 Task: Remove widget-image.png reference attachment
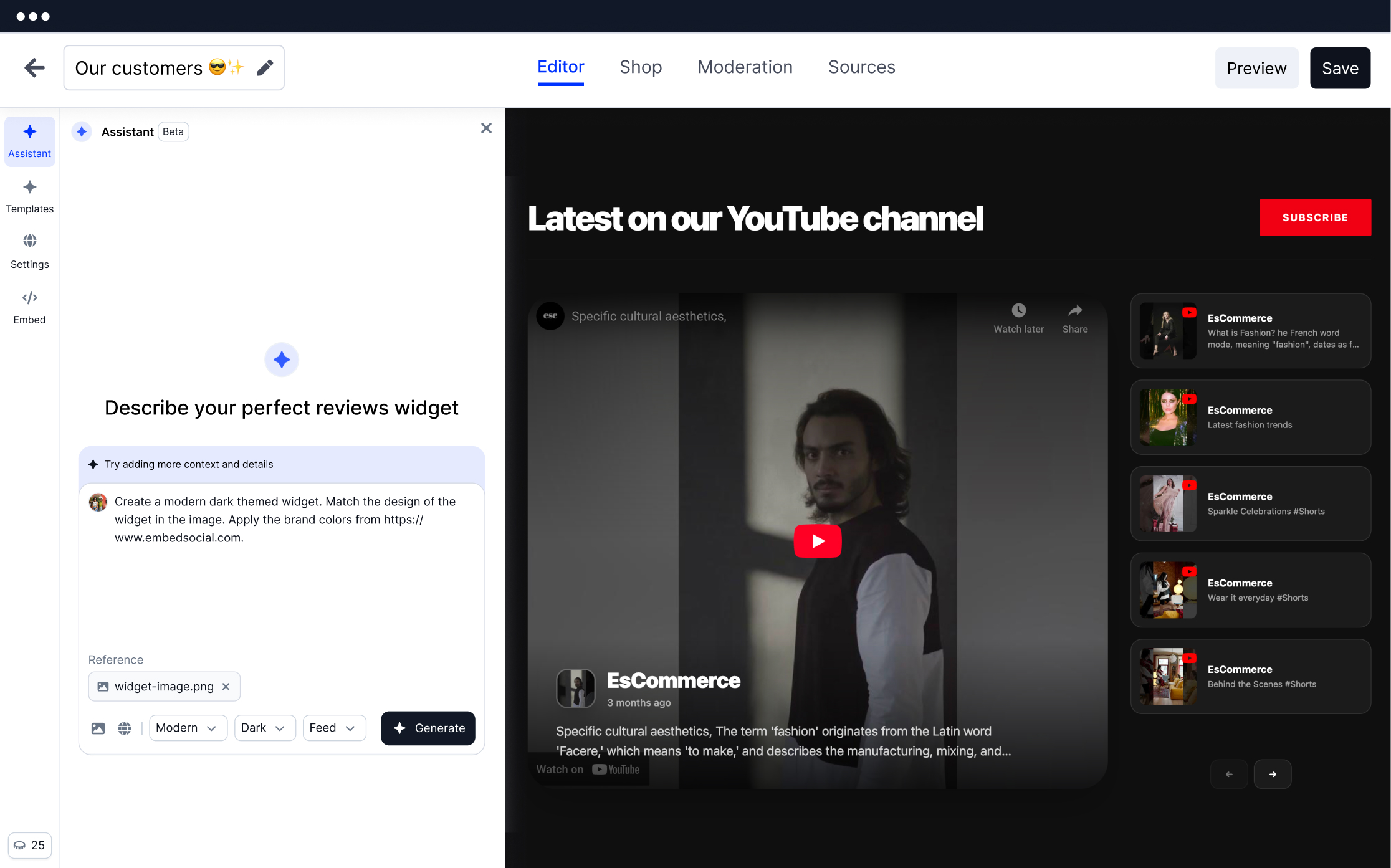[x=226, y=687]
